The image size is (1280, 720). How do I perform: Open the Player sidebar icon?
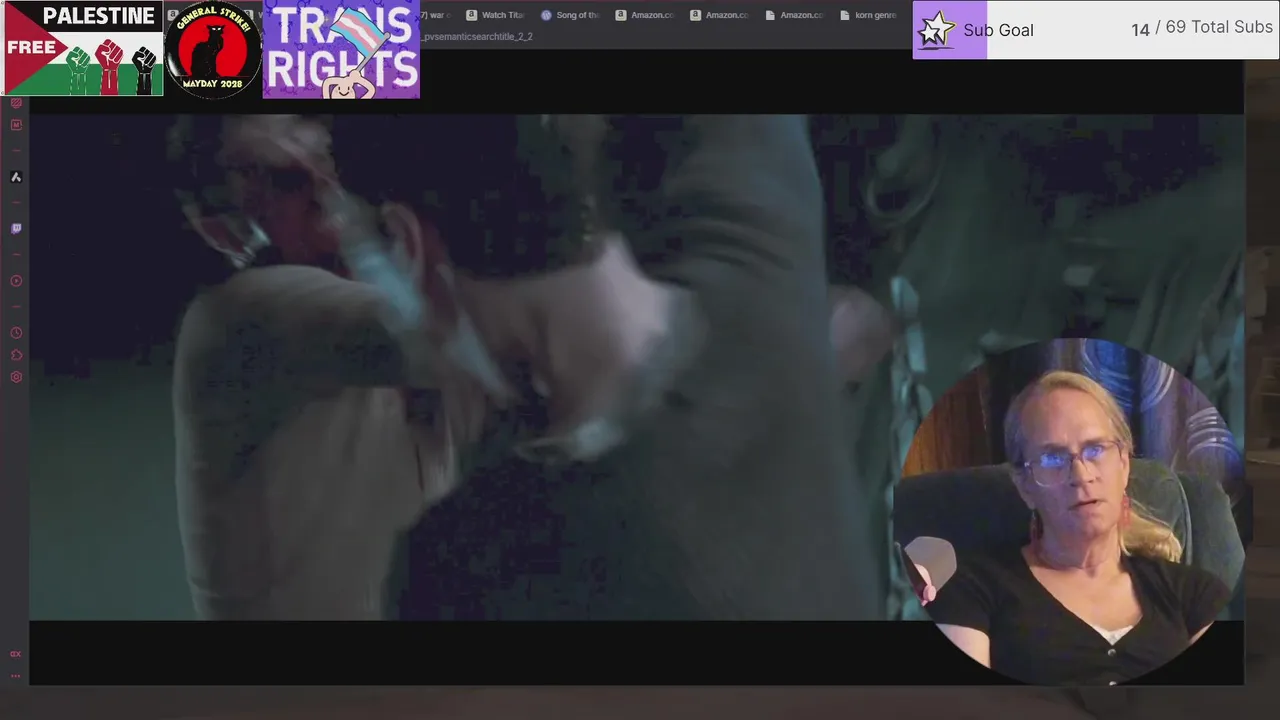tap(16, 281)
